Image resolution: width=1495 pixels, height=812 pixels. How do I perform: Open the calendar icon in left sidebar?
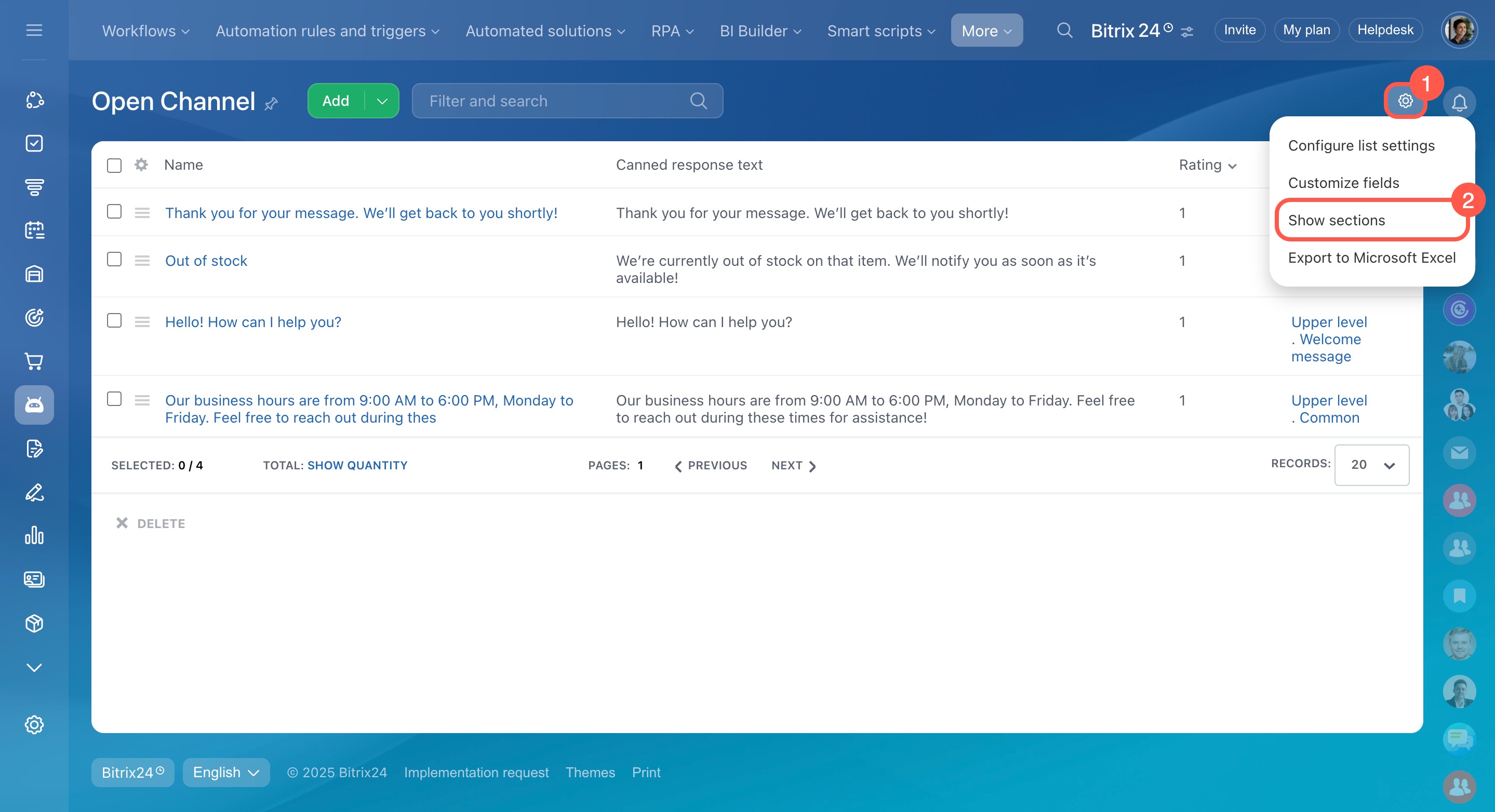pos(34,231)
